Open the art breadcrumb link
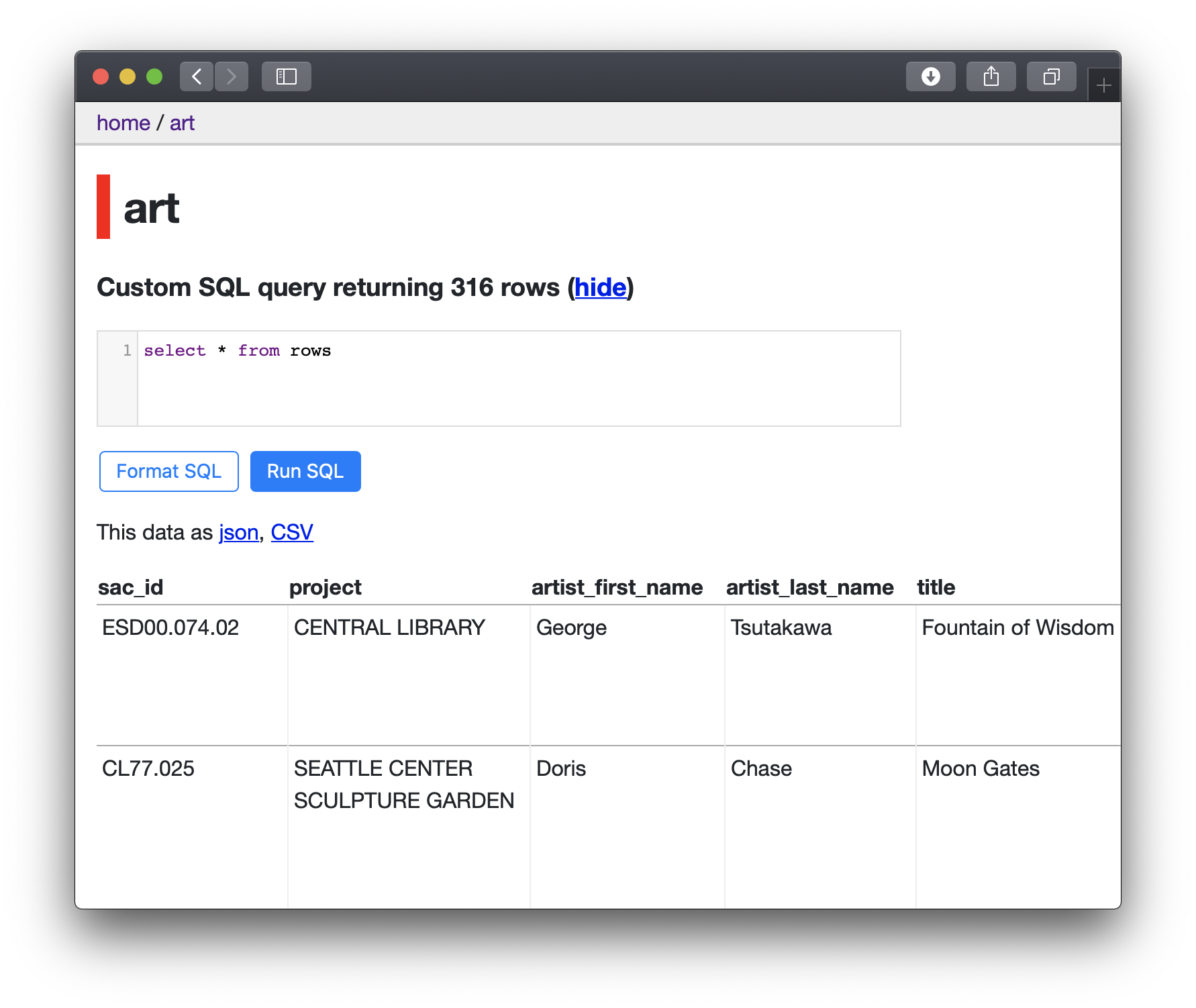Screen dimensions: 1196x1008 click(182, 123)
